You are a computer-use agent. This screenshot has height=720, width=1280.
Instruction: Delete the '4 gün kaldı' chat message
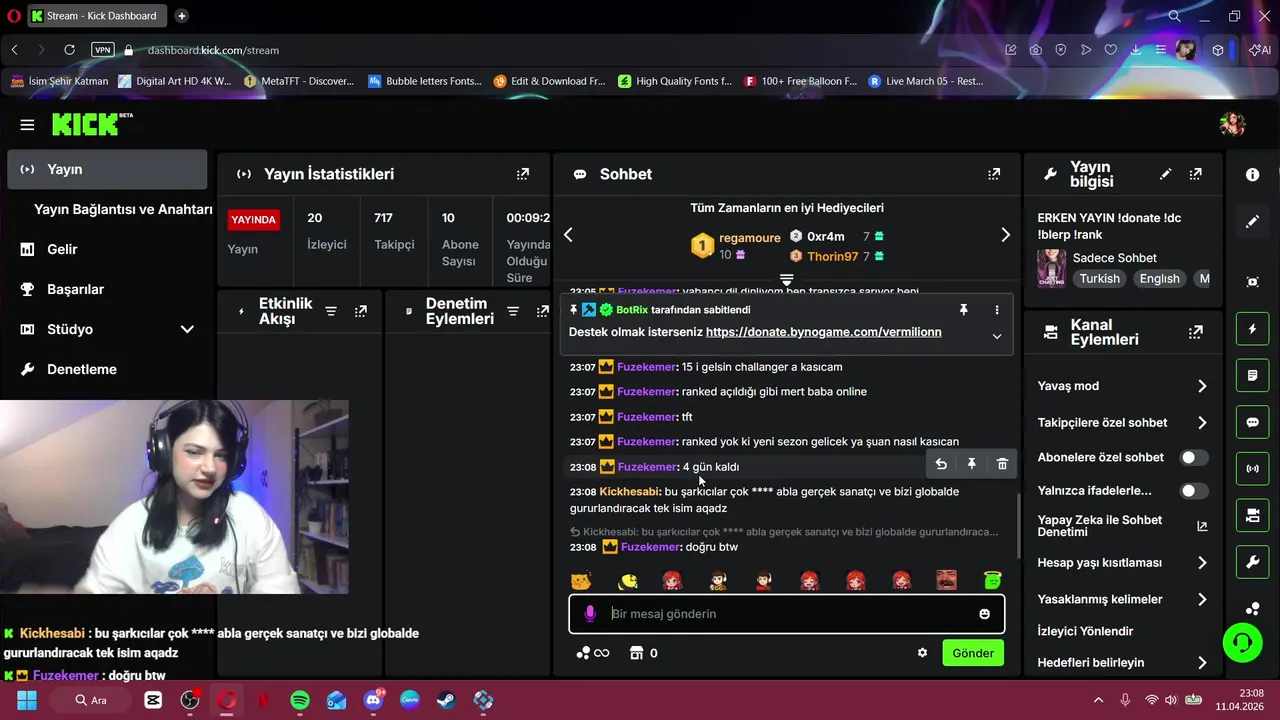click(x=1002, y=464)
